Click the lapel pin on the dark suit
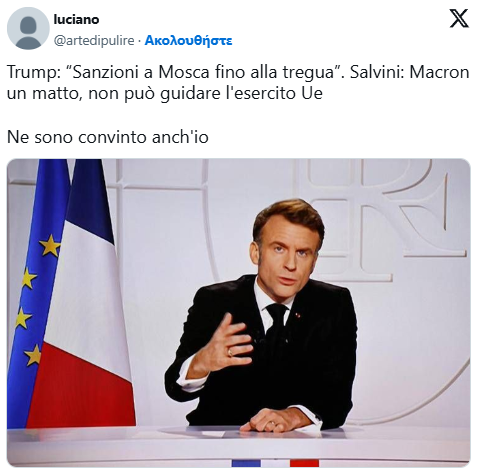The image size is (478, 473). (x=297, y=314)
